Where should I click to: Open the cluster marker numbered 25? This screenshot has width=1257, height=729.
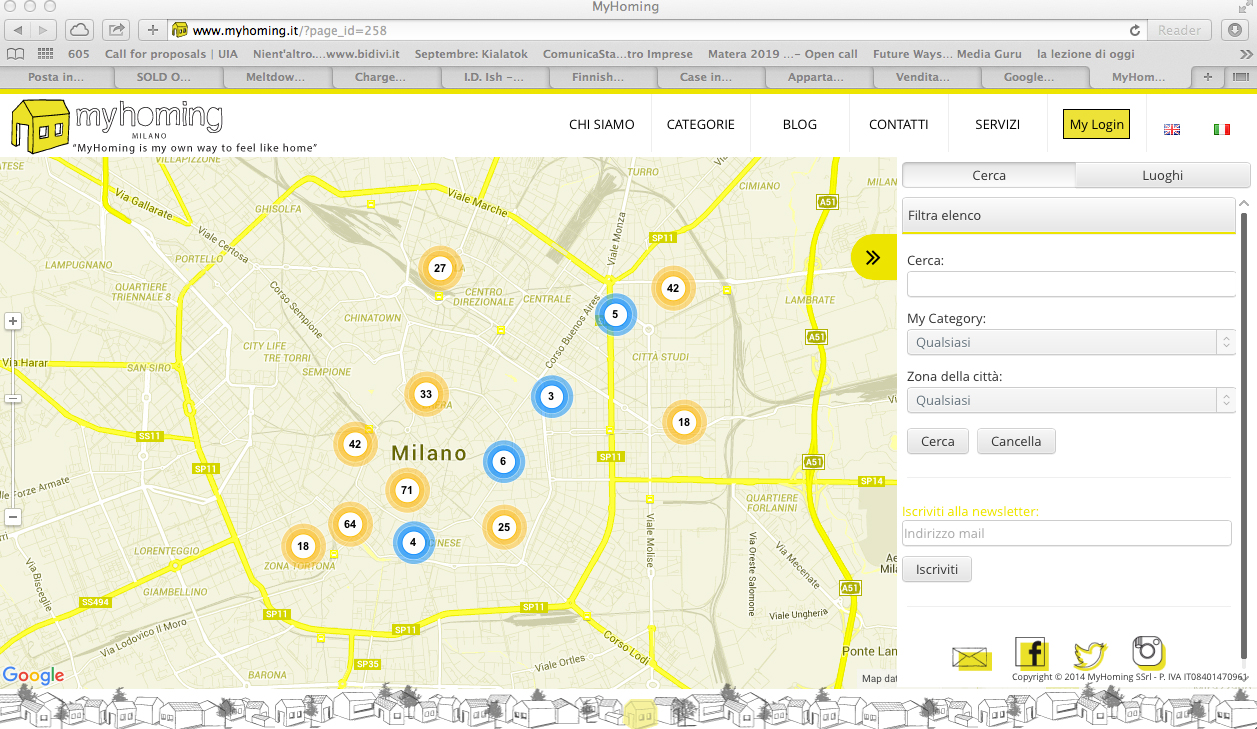[504, 527]
